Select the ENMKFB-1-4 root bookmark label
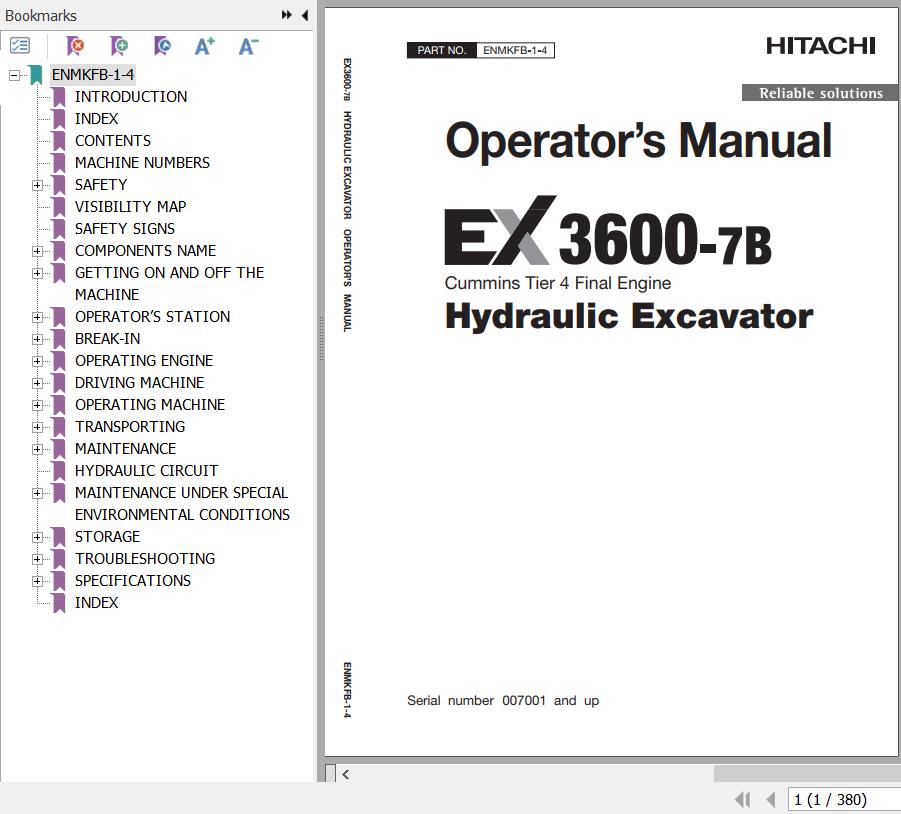This screenshot has width=901, height=814. click(x=93, y=75)
